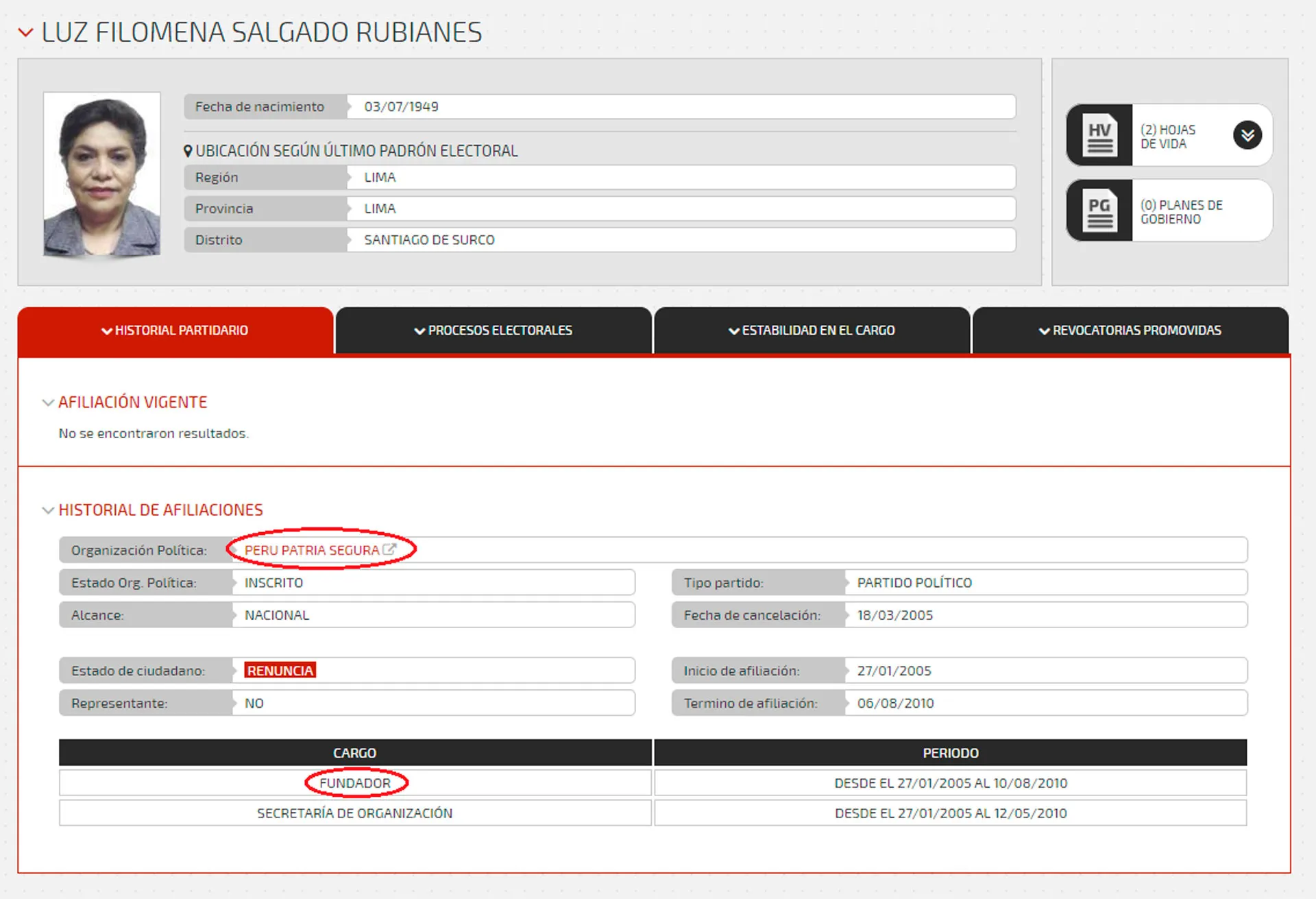Switch to the Procesos Electorales tab

pyautogui.click(x=493, y=331)
